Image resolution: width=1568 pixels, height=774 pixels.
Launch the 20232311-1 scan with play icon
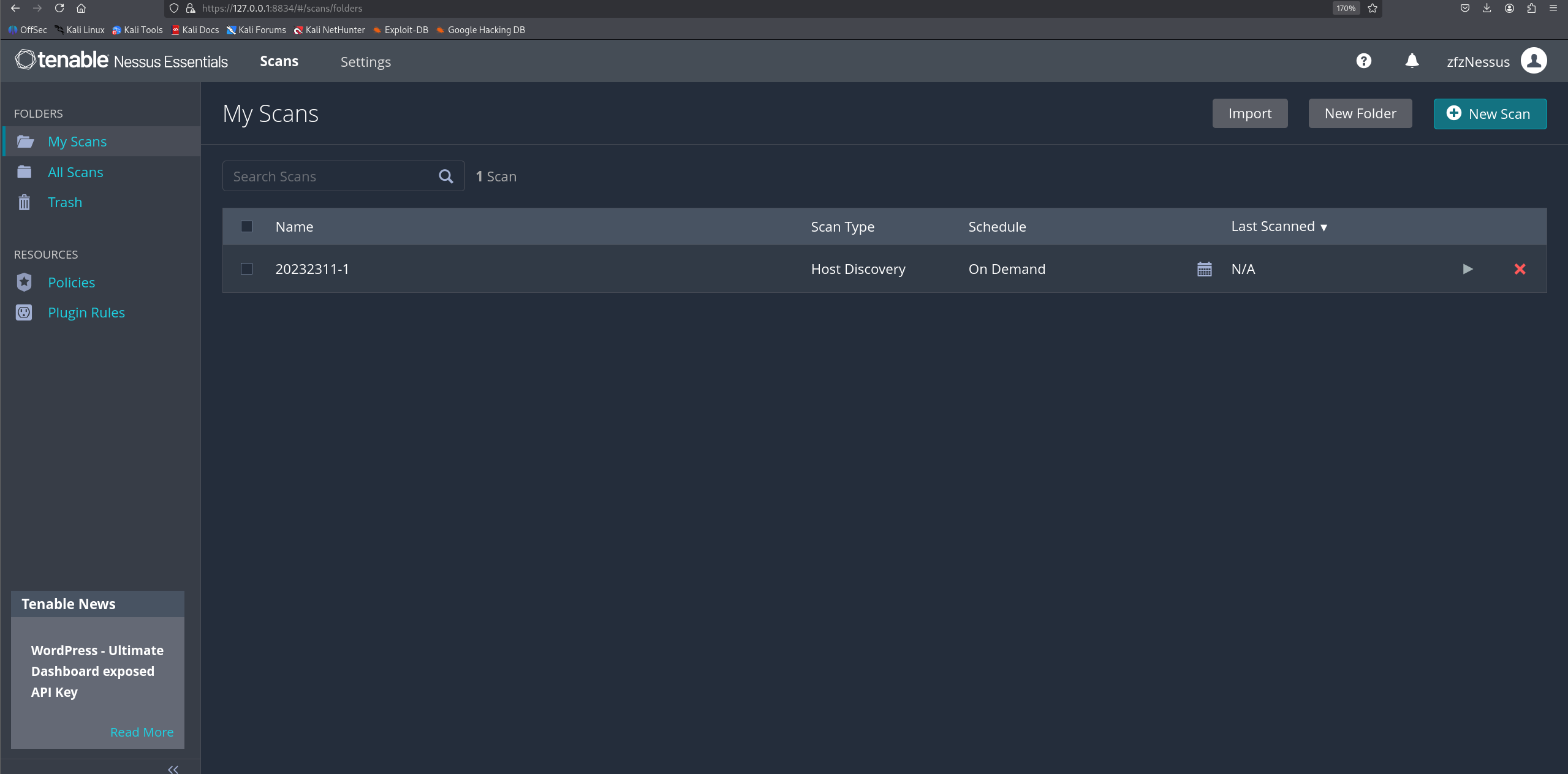(x=1467, y=269)
